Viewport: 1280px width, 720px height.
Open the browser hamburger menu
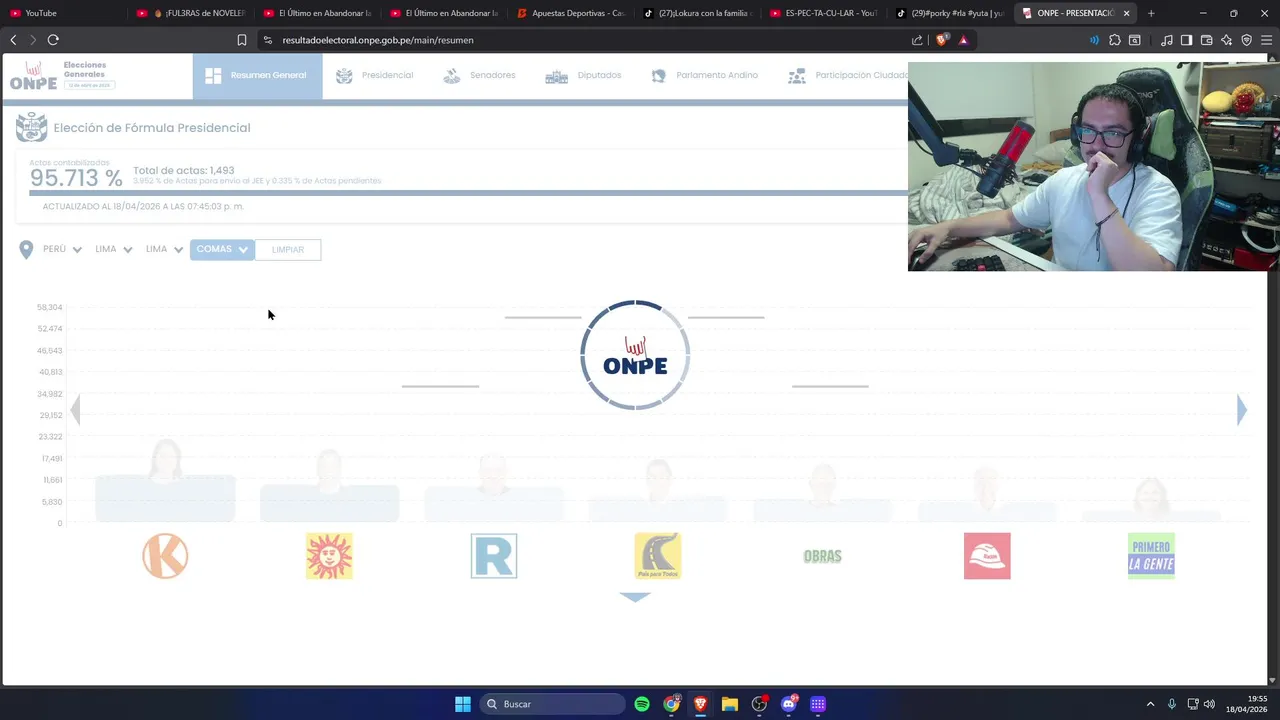[1266, 40]
